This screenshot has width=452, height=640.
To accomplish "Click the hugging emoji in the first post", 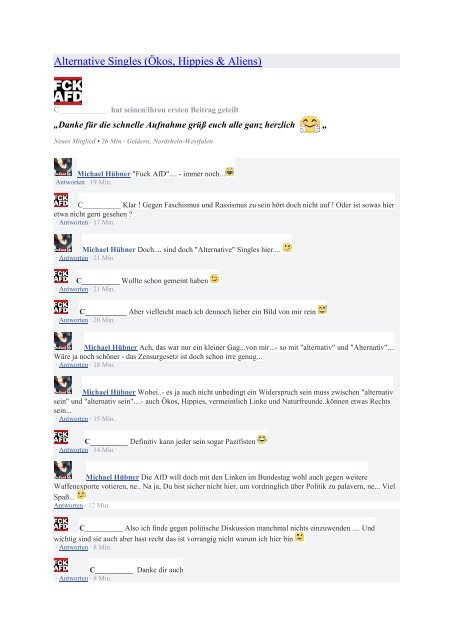I will tap(309, 124).
